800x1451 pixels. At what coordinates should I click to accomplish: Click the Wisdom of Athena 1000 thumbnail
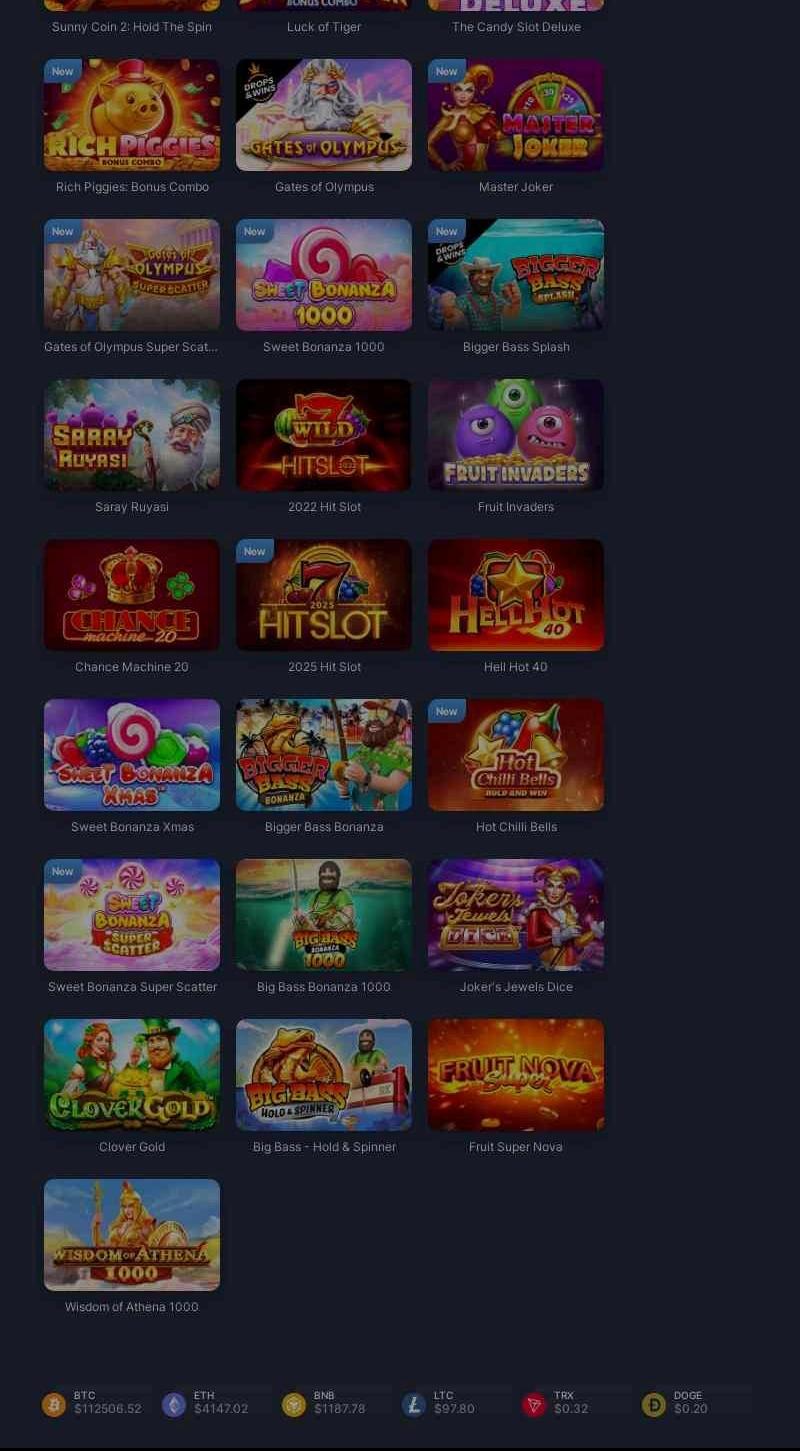pyautogui.click(x=132, y=1235)
